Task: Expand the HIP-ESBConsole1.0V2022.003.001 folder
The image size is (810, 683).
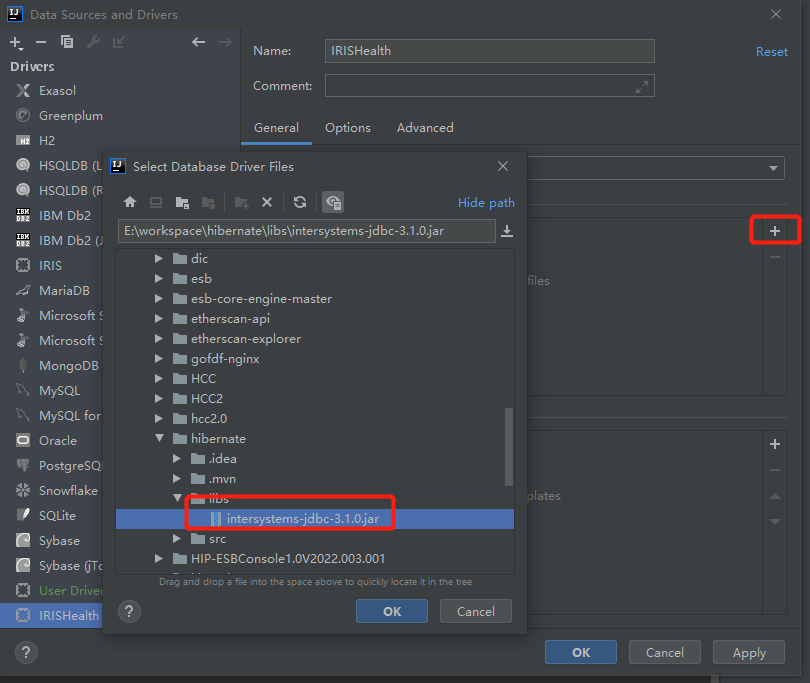Action: pos(158,559)
